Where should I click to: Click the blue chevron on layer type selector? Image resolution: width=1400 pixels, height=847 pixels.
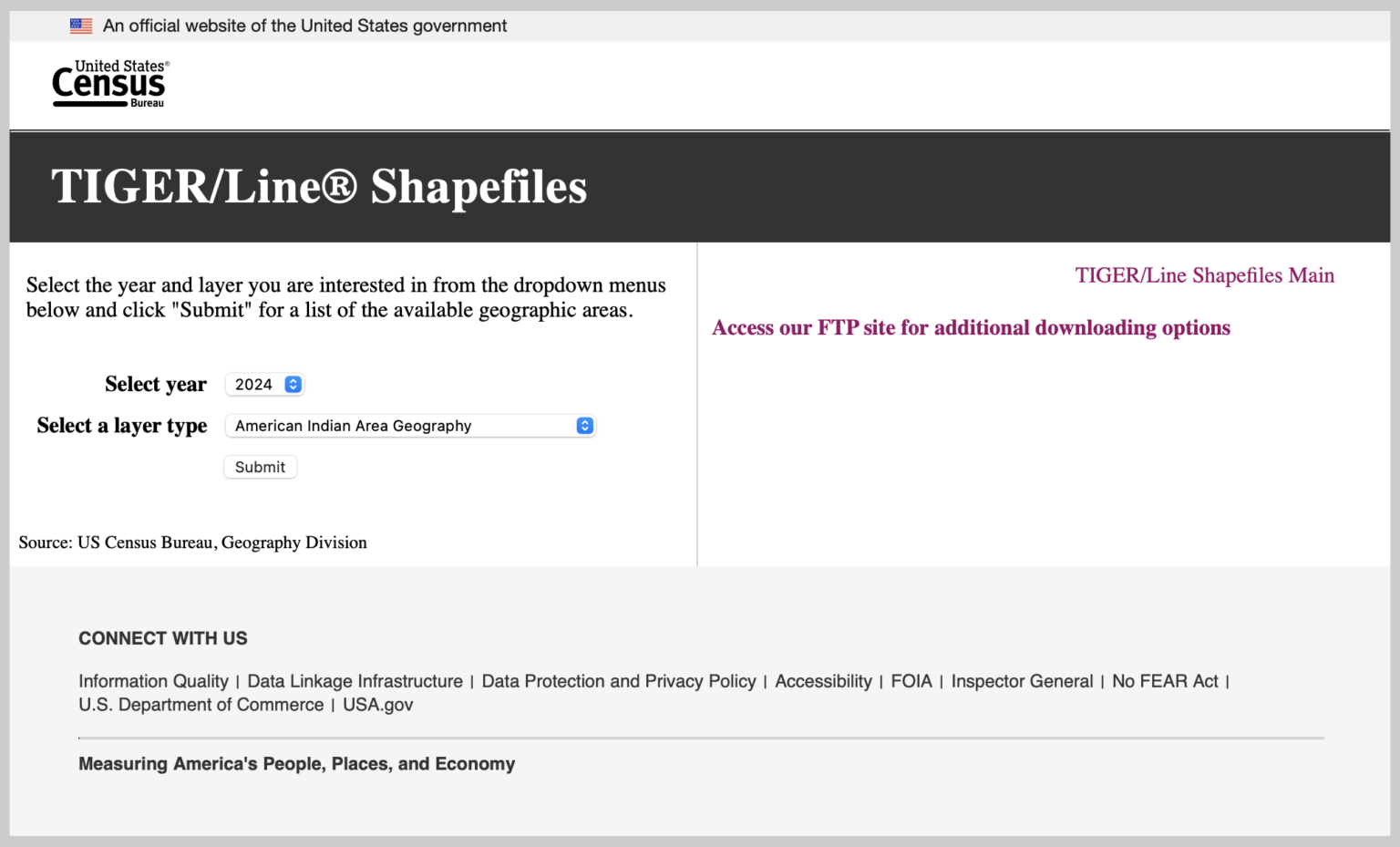(x=585, y=426)
